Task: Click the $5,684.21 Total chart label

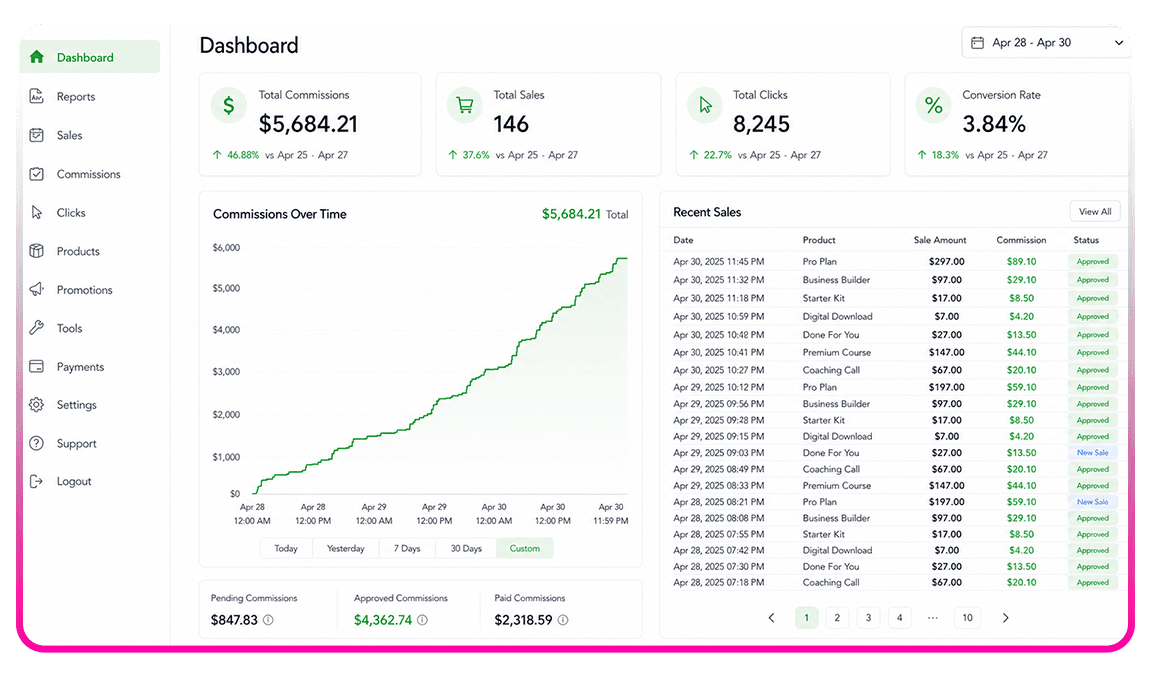Action: coord(585,214)
